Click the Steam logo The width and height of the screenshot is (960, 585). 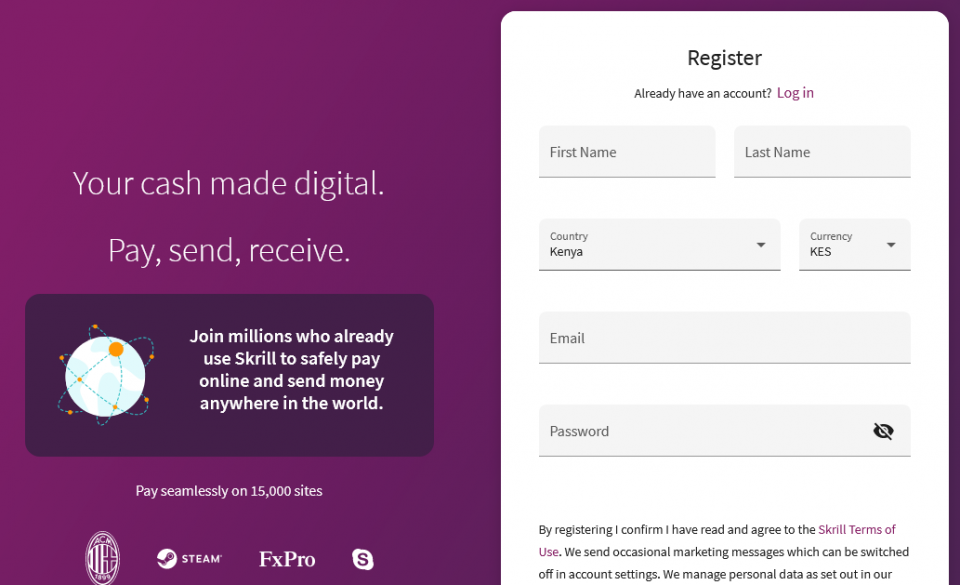189,559
